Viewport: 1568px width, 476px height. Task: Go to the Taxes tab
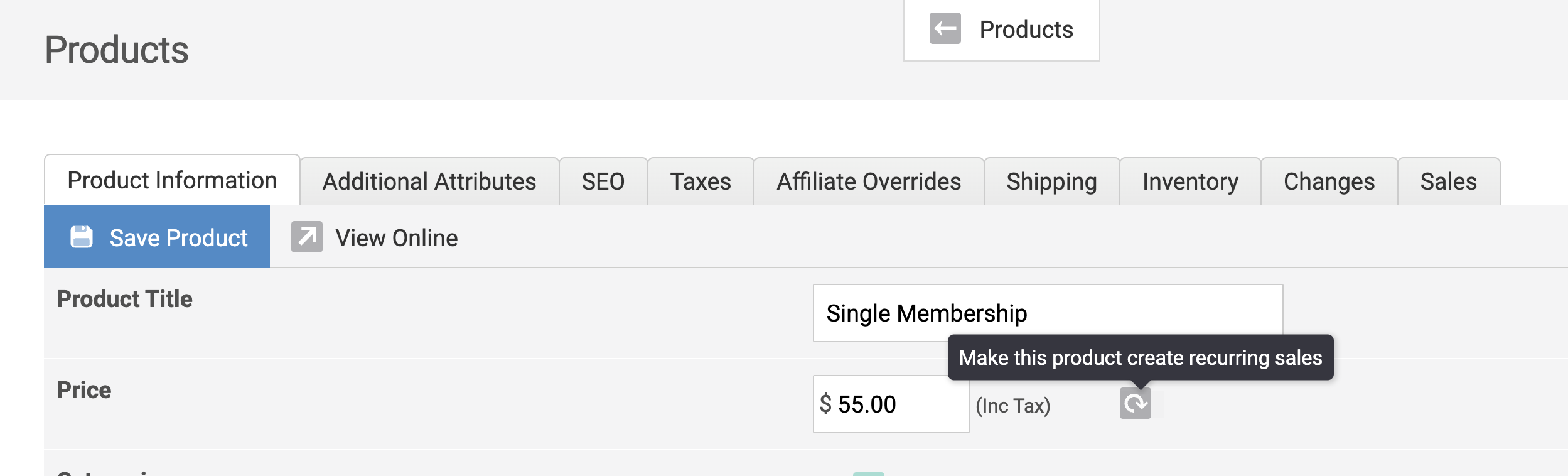point(701,182)
